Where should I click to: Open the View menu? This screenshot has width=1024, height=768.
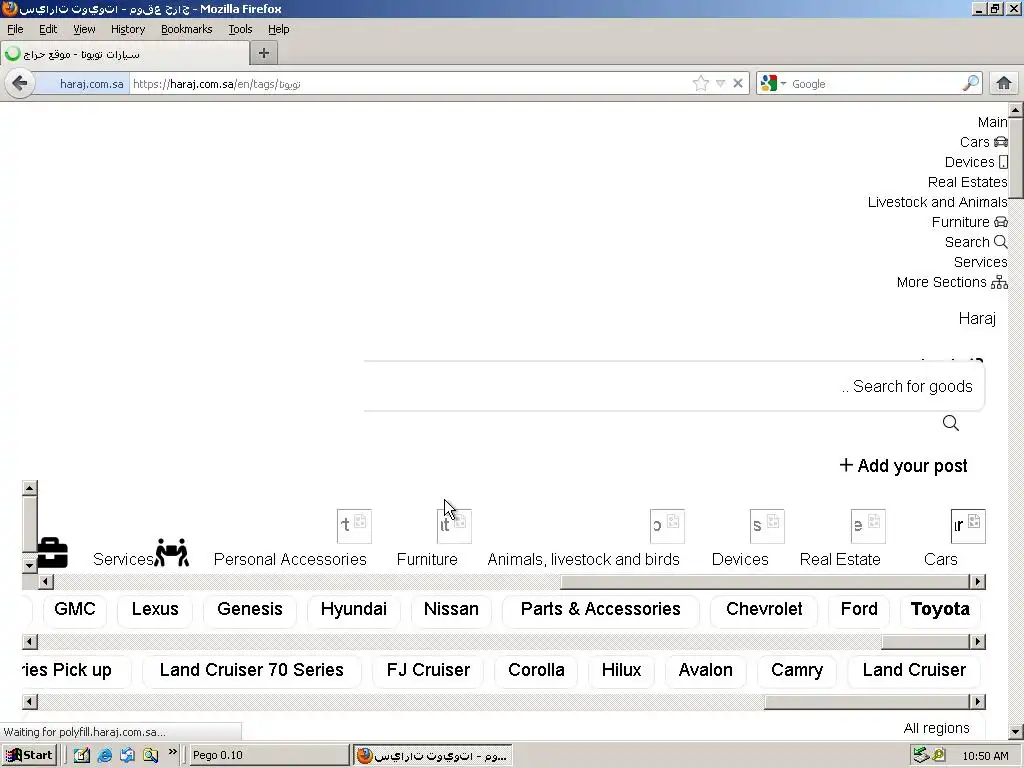click(84, 29)
